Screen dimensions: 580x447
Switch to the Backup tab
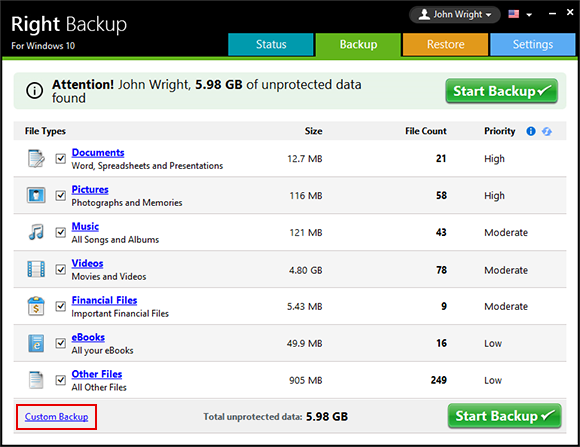click(x=358, y=45)
